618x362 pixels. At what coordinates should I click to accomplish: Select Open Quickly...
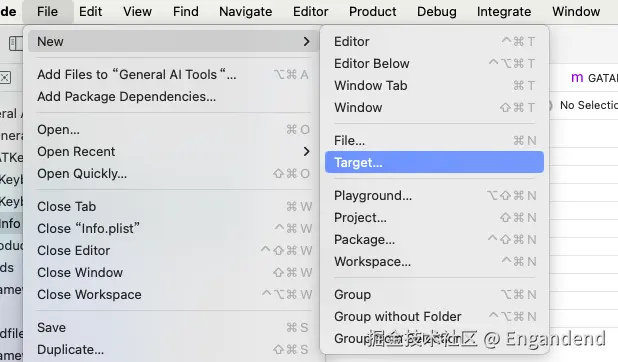(x=173, y=174)
